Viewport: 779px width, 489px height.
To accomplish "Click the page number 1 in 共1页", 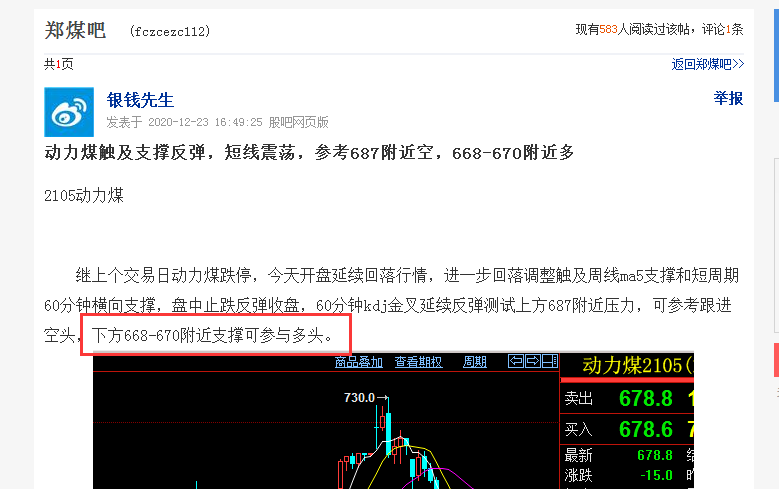I will point(58,64).
